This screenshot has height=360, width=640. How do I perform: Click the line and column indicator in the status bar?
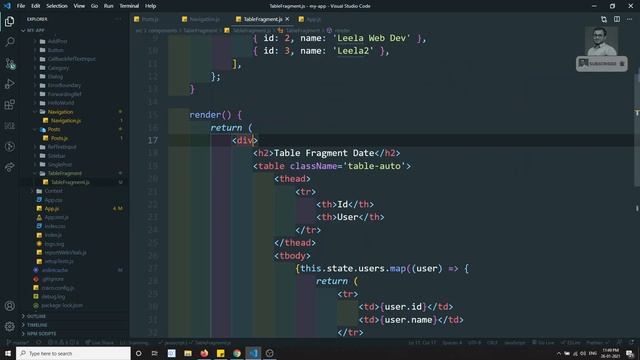[422, 343]
